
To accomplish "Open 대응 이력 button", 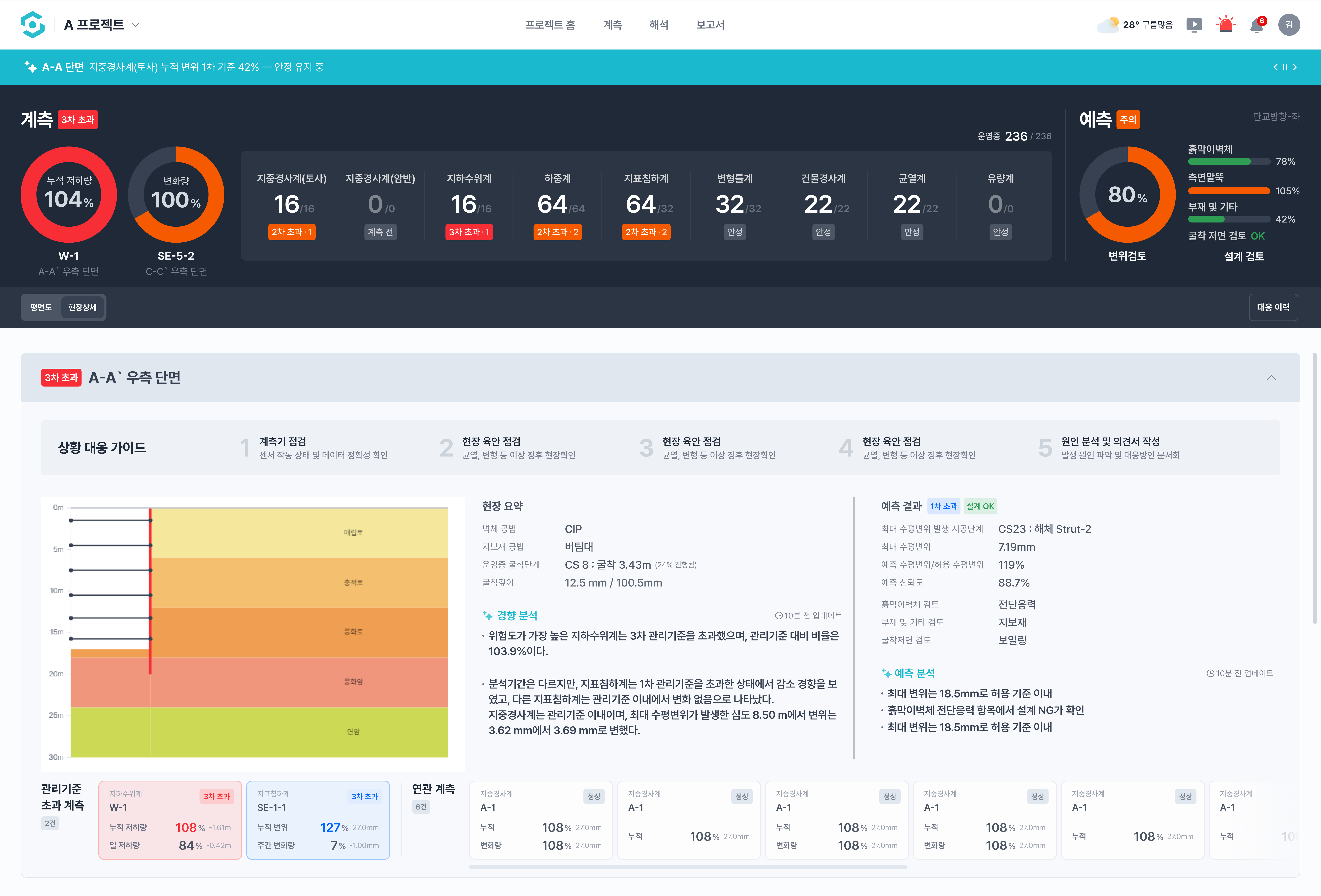I will [x=1273, y=307].
